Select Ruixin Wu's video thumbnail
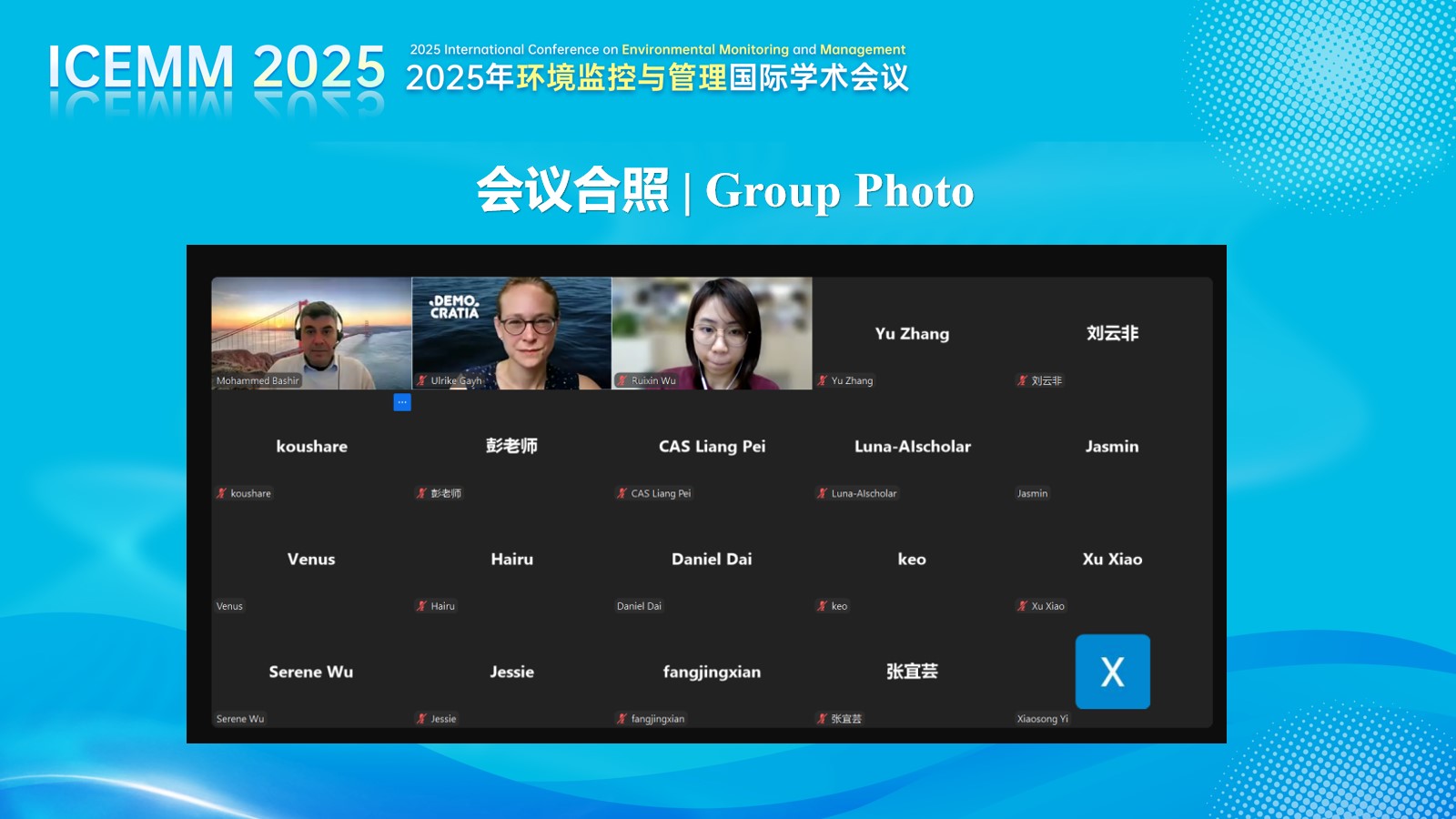This screenshot has width=1456, height=819. [x=712, y=333]
